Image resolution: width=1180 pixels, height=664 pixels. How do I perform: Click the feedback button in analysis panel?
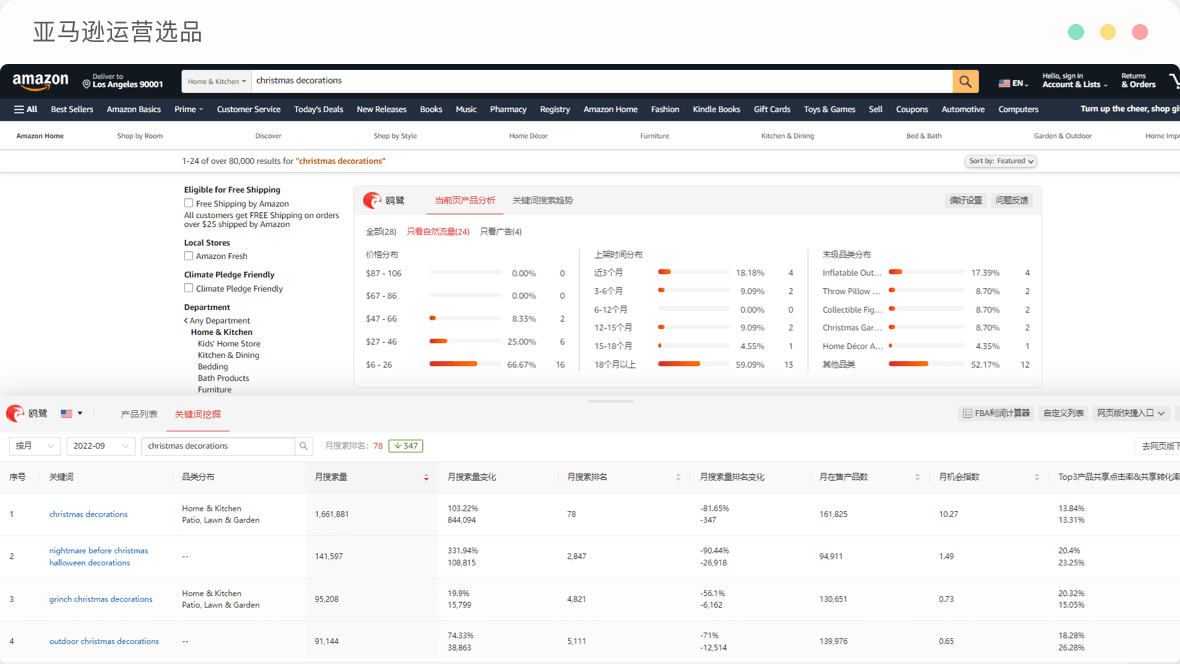[1011, 200]
